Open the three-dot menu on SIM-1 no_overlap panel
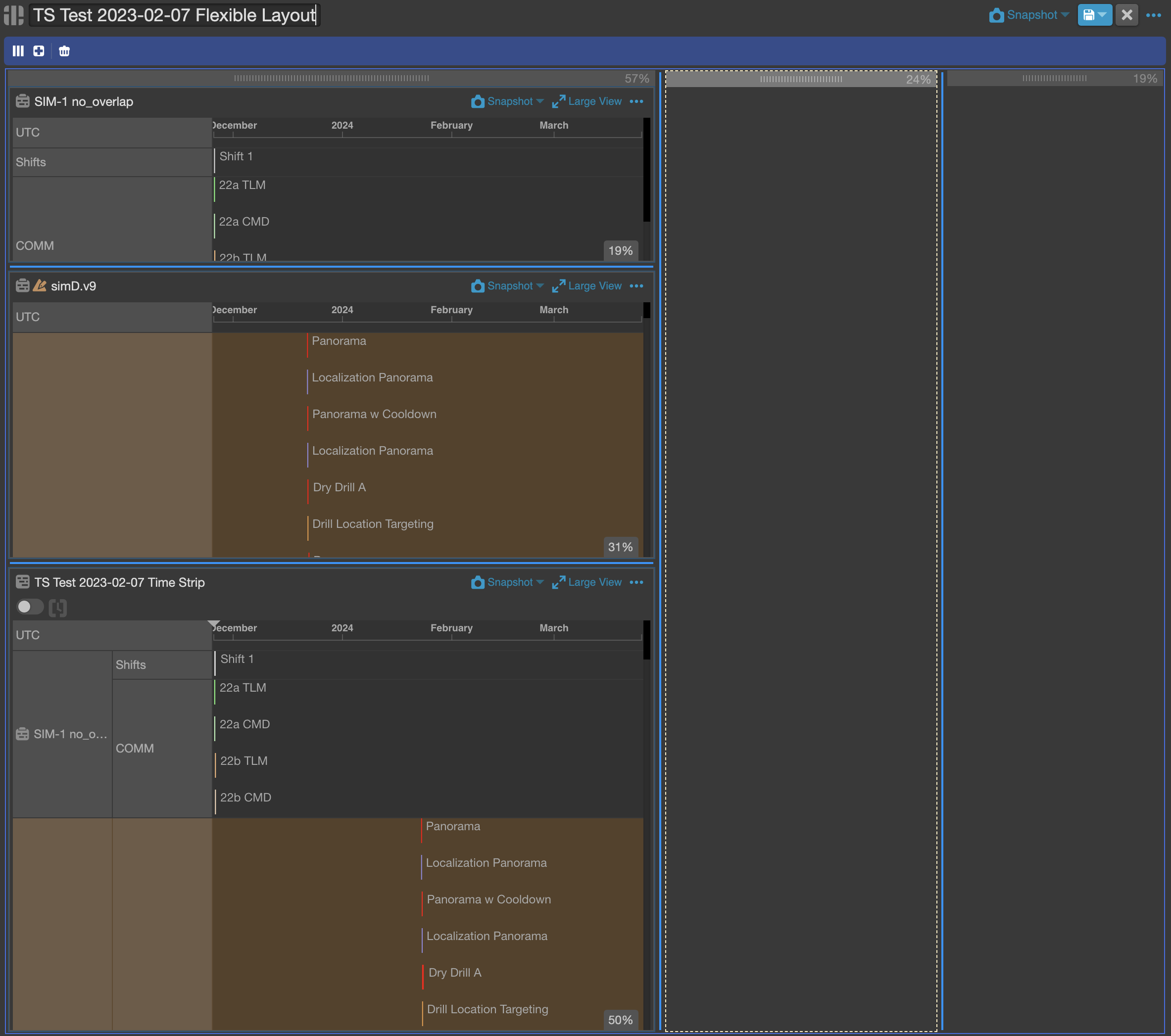 636,101
